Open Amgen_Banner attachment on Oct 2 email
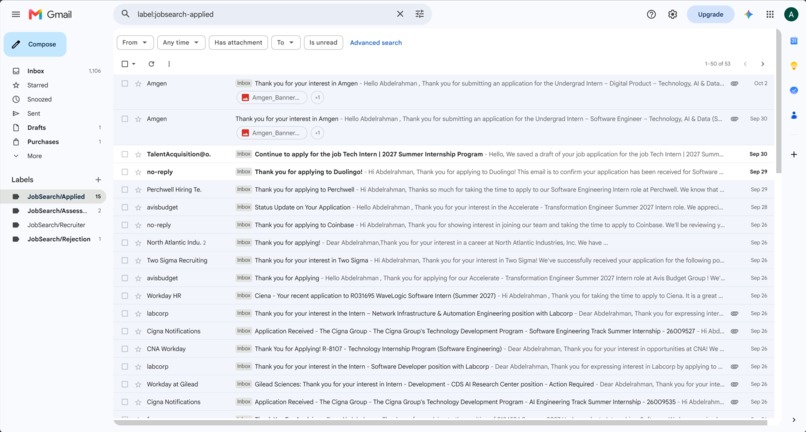This screenshot has width=806, height=432. pyautogui.click(x=271, y=97)
